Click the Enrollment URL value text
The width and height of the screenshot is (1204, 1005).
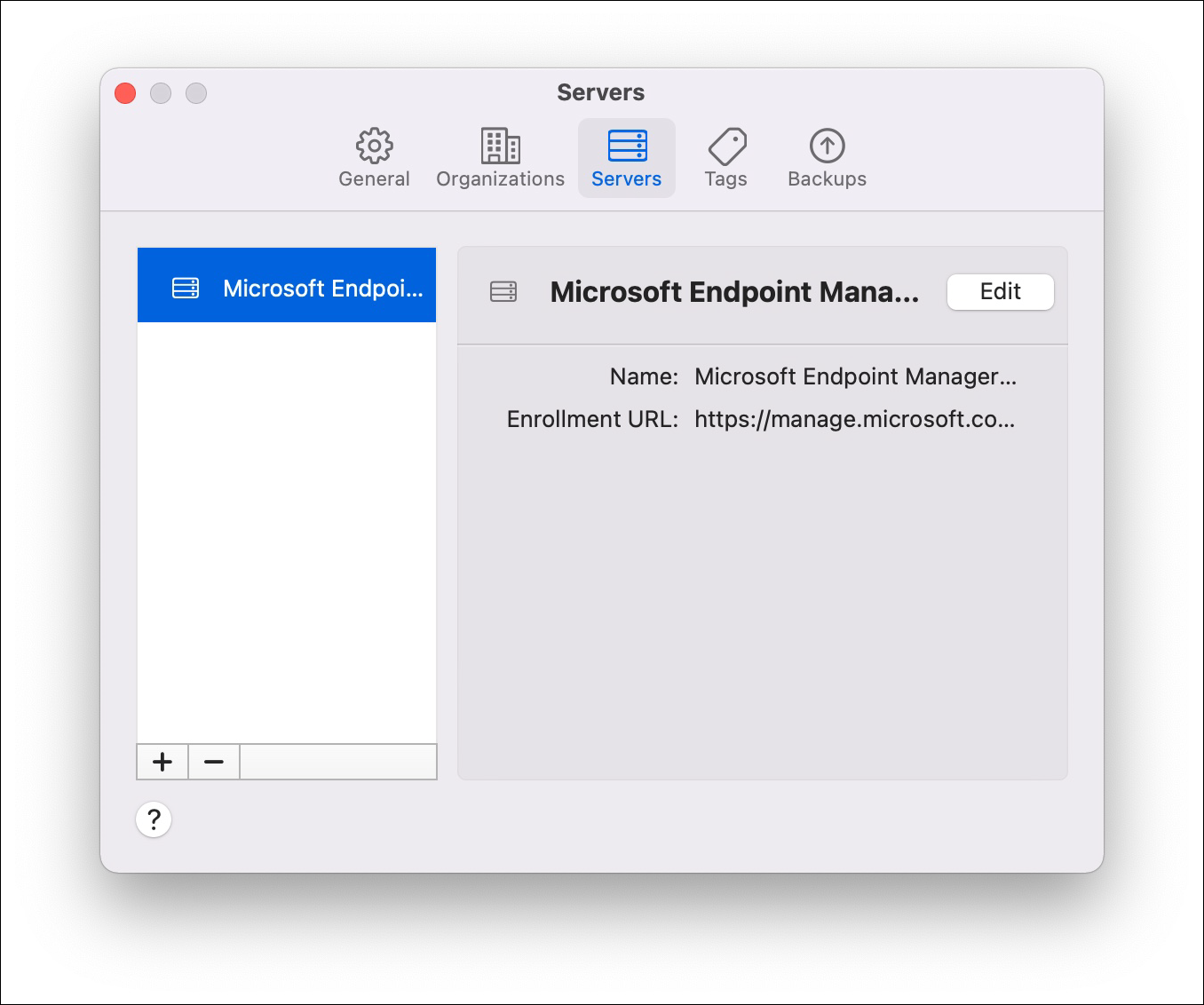click(854, 419)
